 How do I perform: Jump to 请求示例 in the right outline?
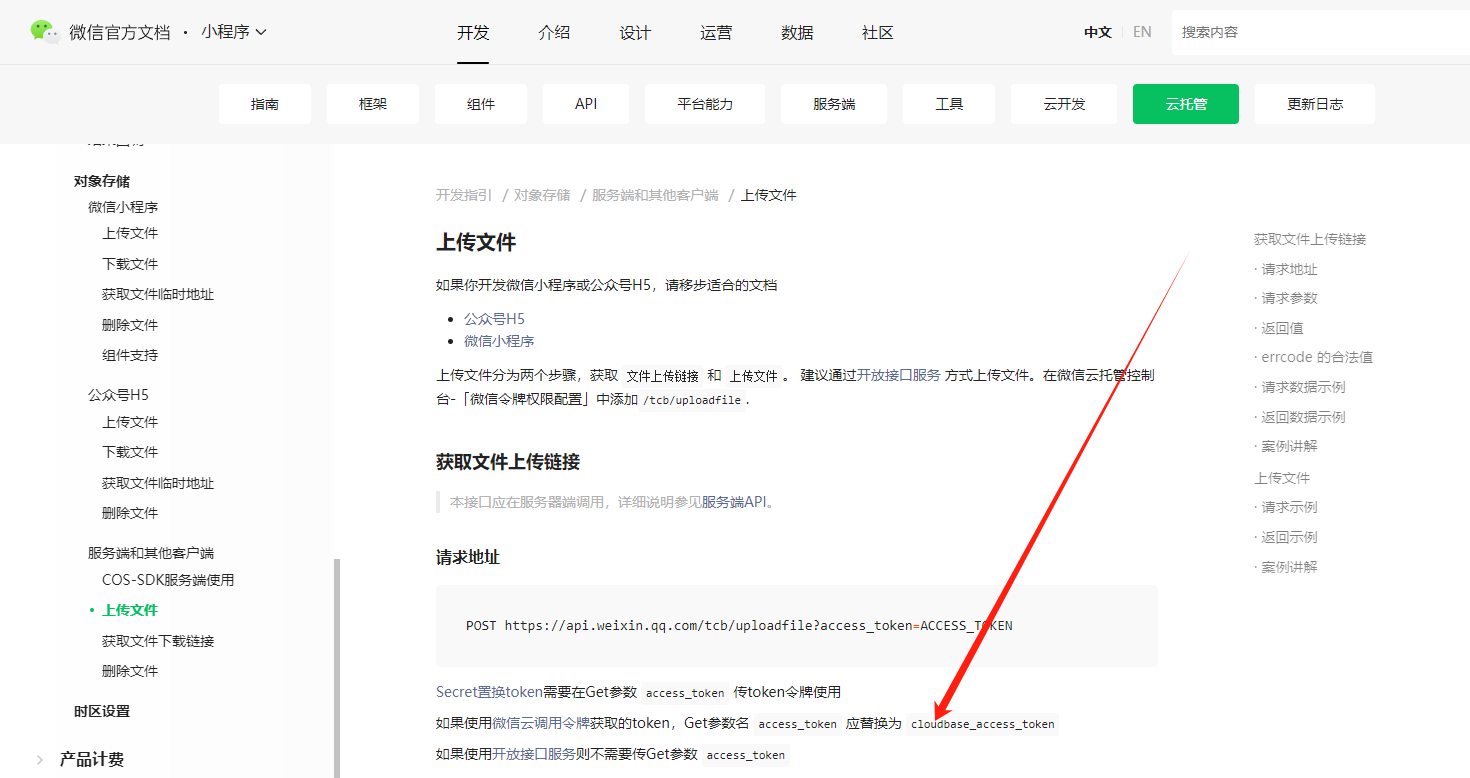1290,507
